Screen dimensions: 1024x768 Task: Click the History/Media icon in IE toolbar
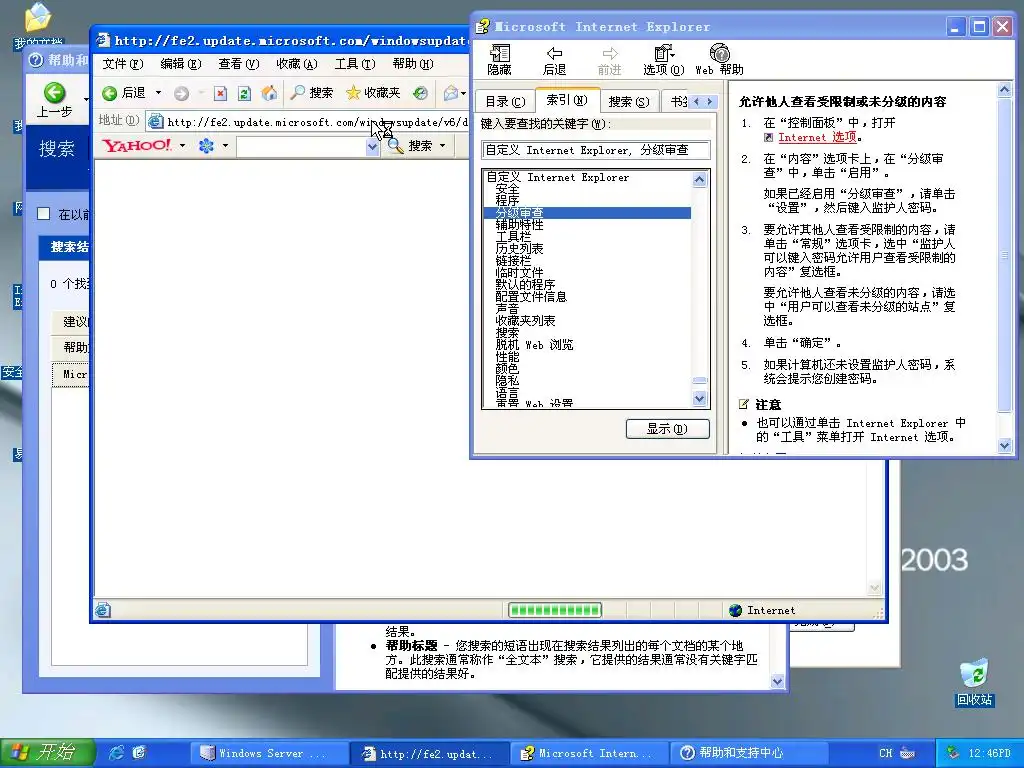tap(421, 93)
